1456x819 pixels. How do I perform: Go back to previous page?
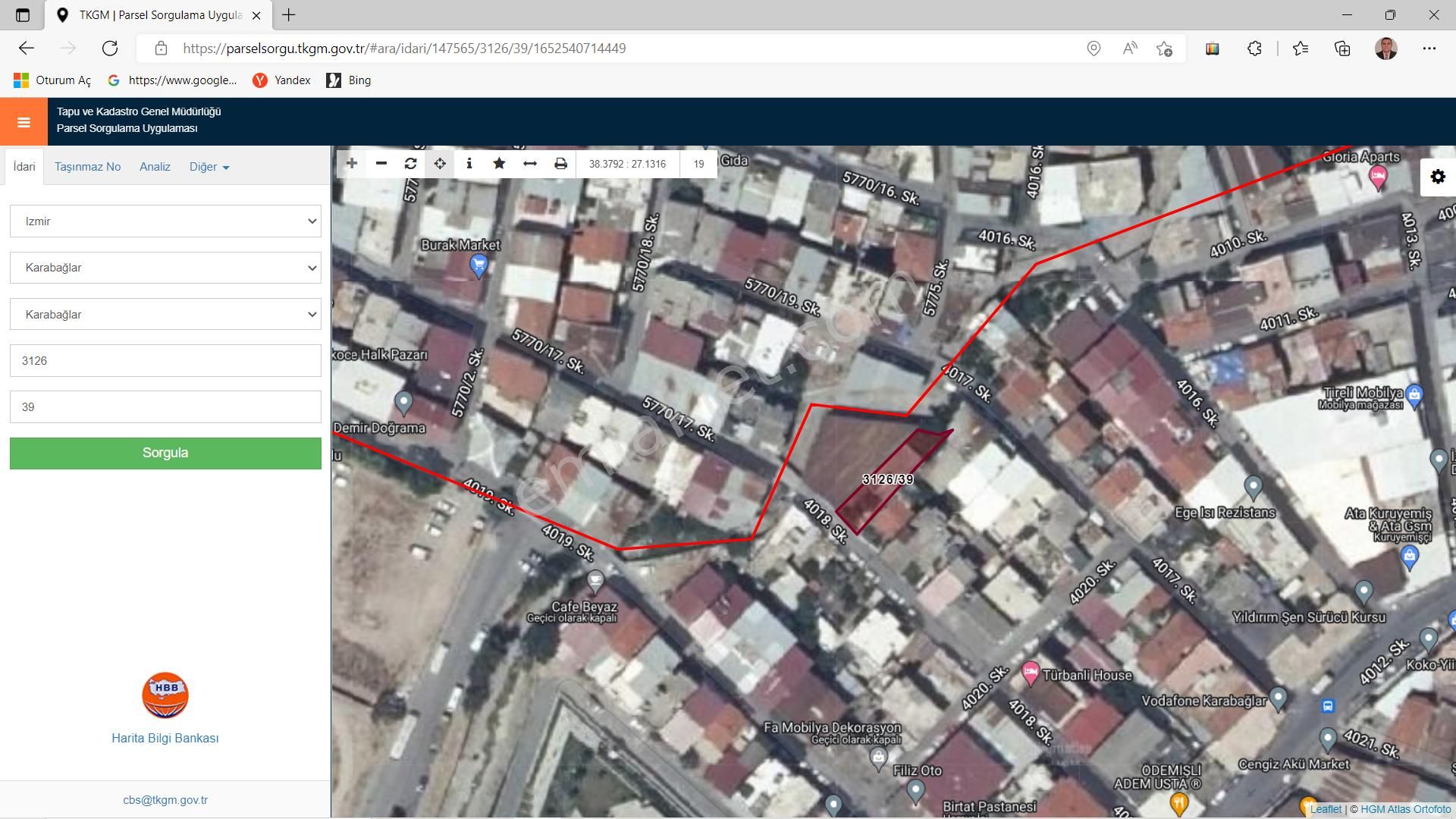(27, 49)
